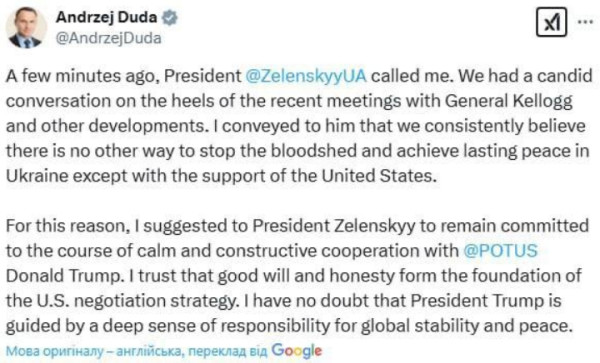Open the three-dot more options menu
The image size is (600, 363).
point(585,22)
